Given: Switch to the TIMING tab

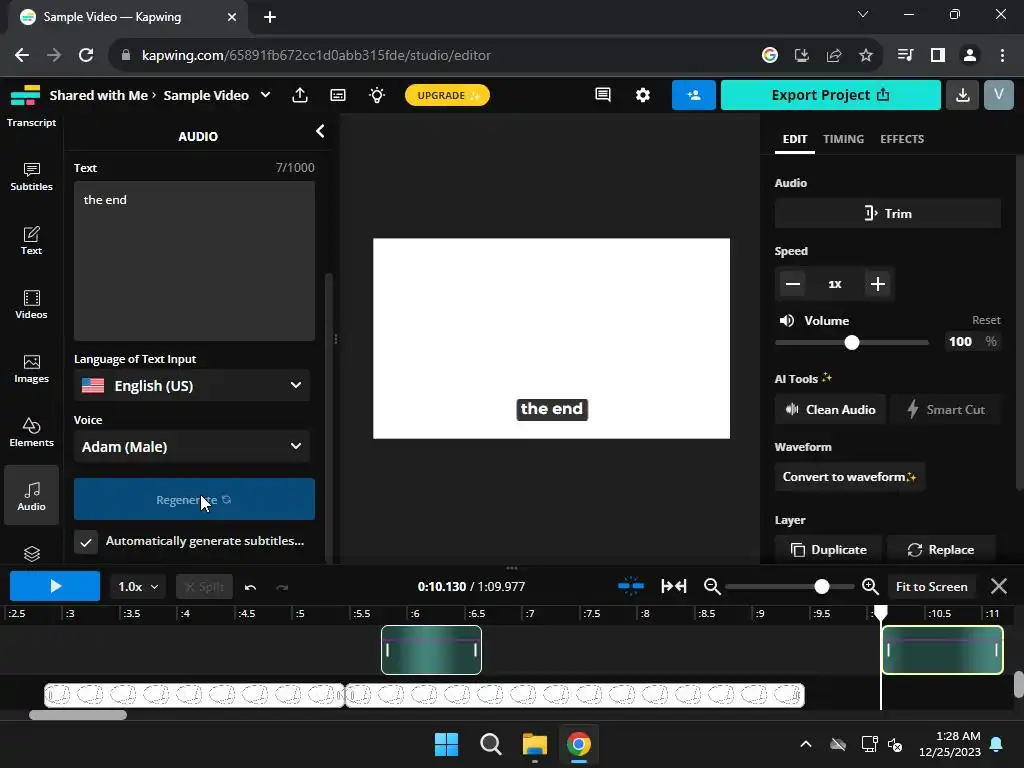Looking at the screenshot, I should [x=843, y=139].
